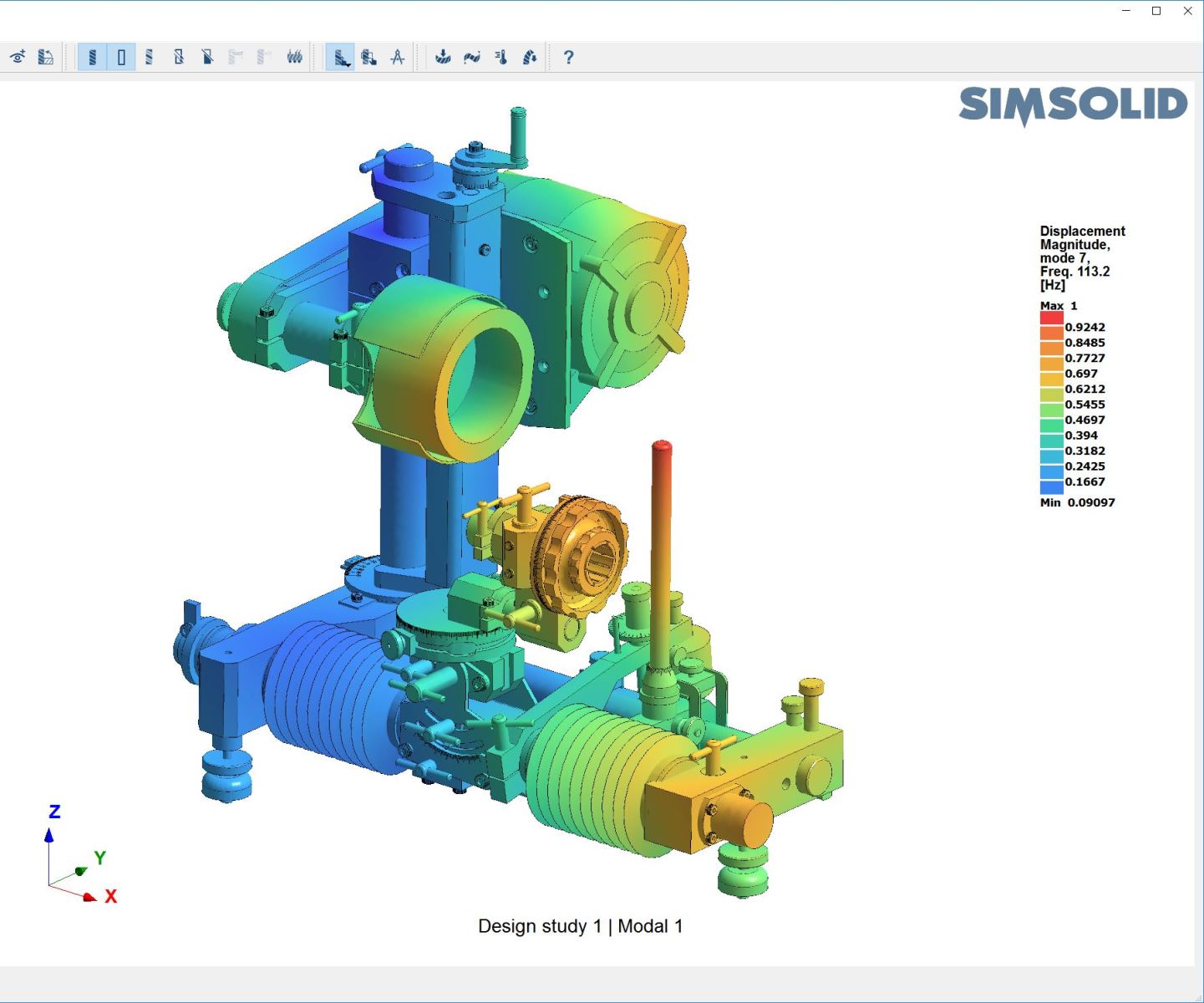
Task: Click the 0.1667 blue legend swatch
Action: pos(1051,487)
